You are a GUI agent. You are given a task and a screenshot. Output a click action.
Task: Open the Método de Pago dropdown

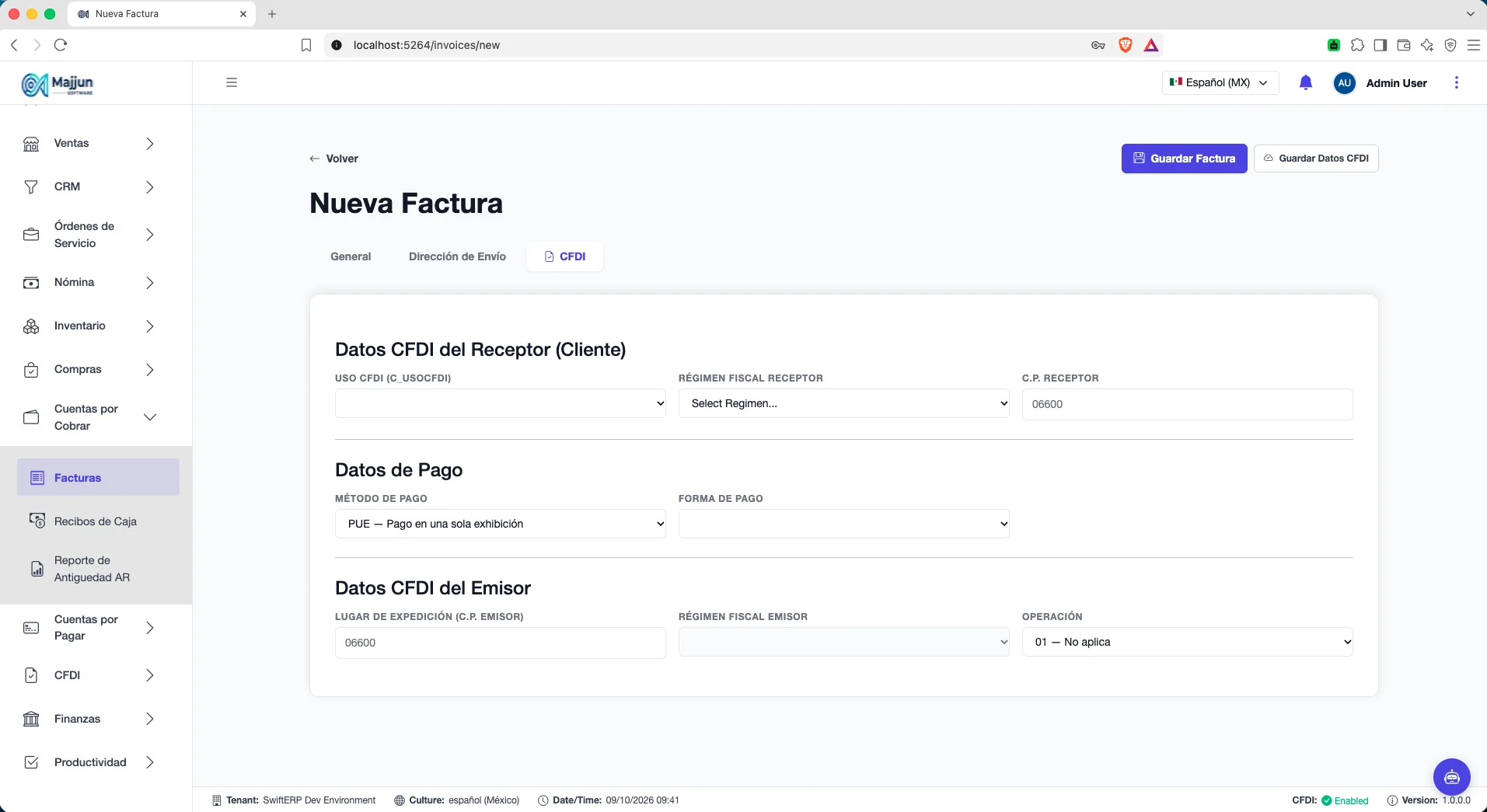[x=501, y=524]
